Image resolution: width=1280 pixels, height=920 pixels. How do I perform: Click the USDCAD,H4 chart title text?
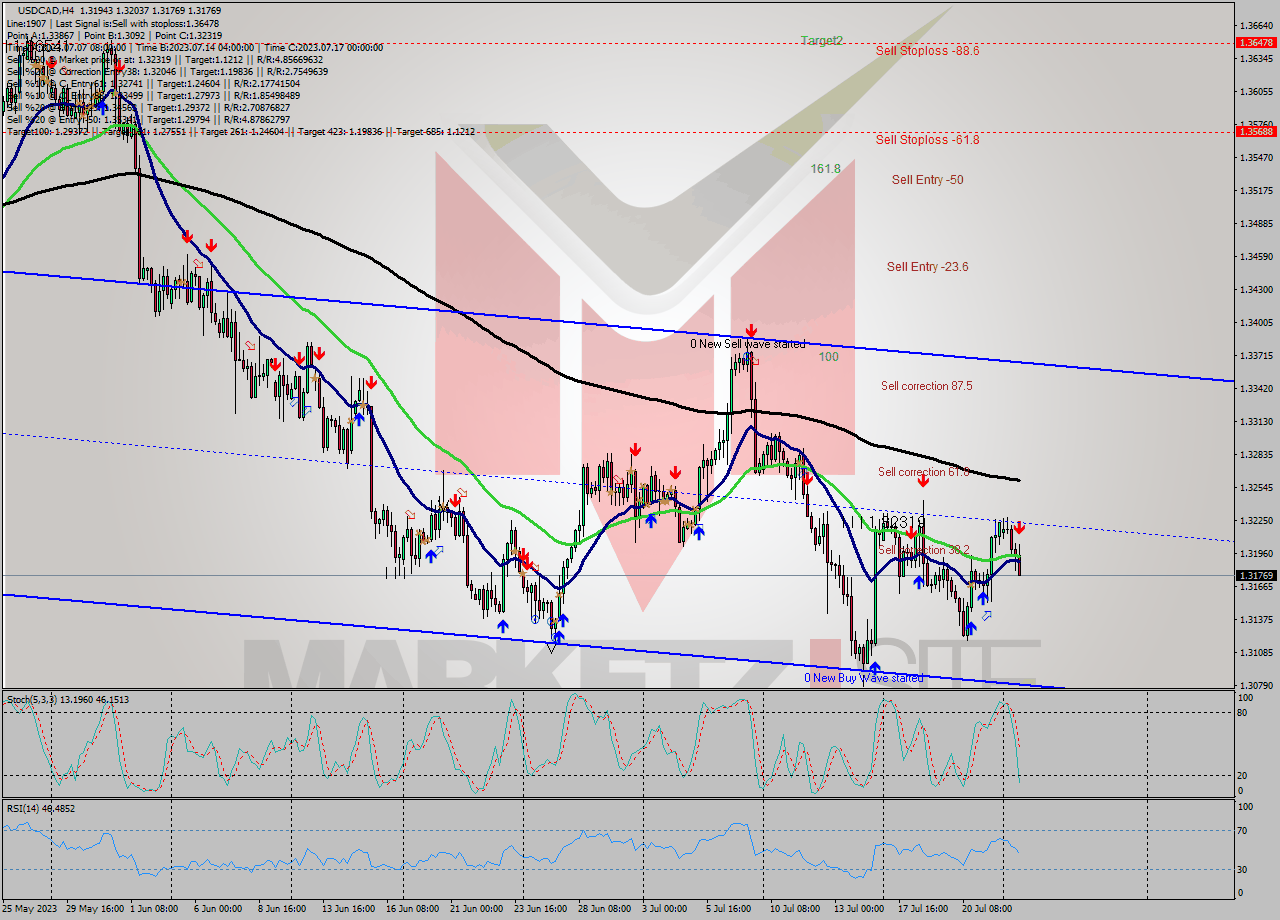point(46,10)
